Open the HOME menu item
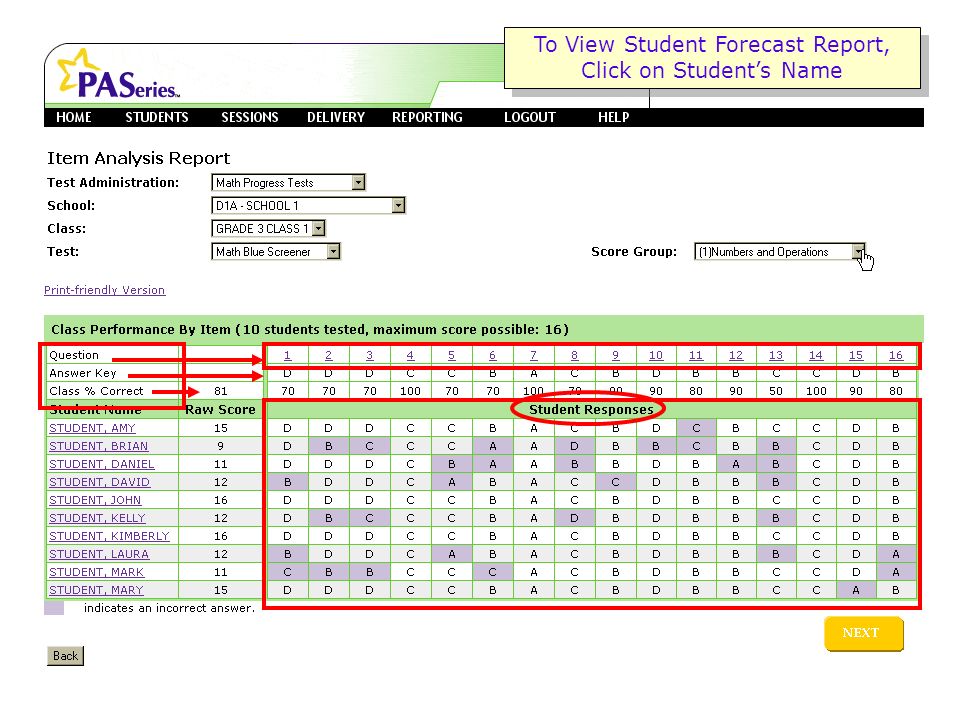This screenshot has width=960, height=720. click(x=73, y=118)
